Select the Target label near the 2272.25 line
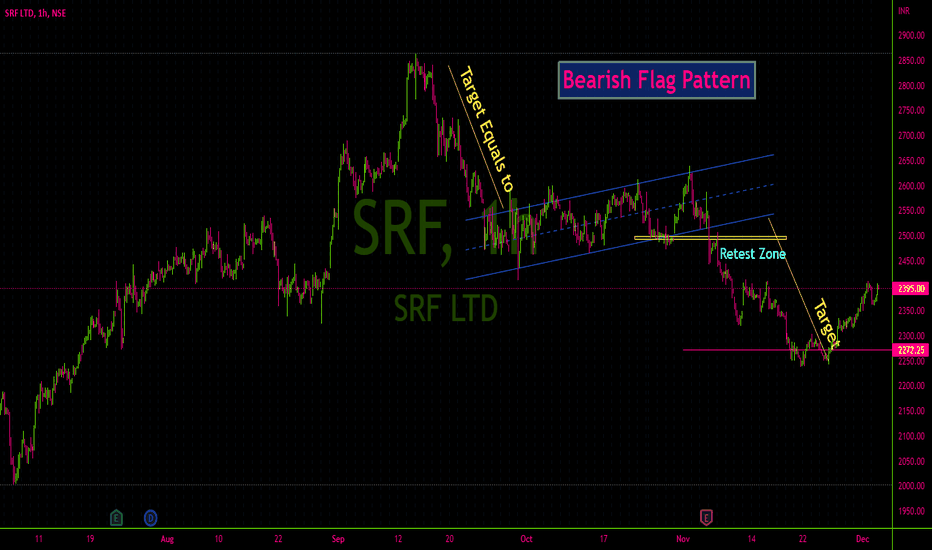 click(827, 323)
